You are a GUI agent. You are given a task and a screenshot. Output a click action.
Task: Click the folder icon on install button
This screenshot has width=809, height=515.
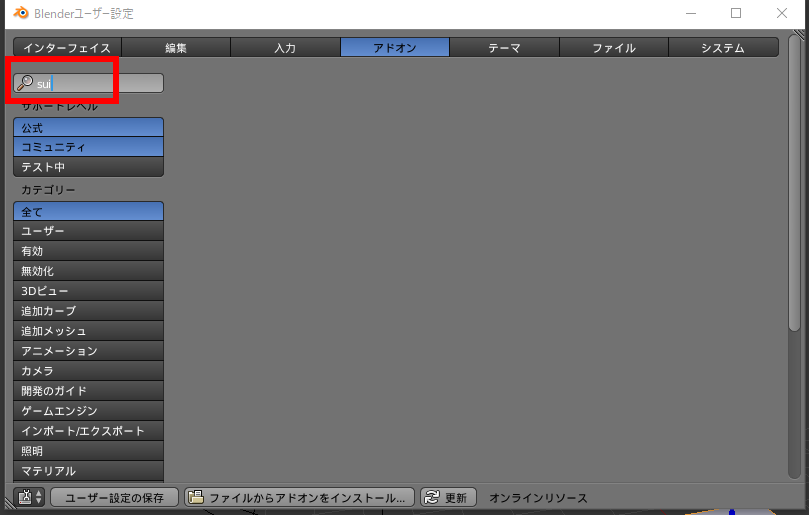pyautogui.click(x=196, y=497)
